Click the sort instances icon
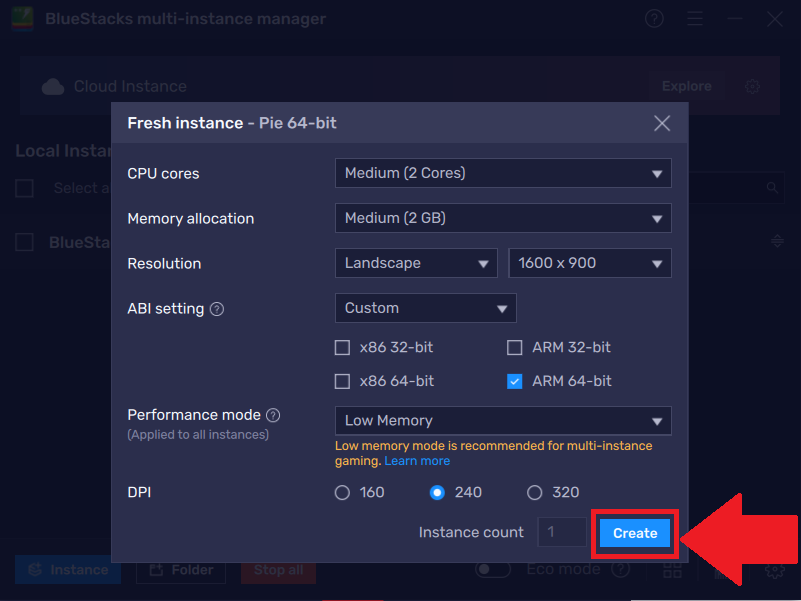 tap(777, 241)
